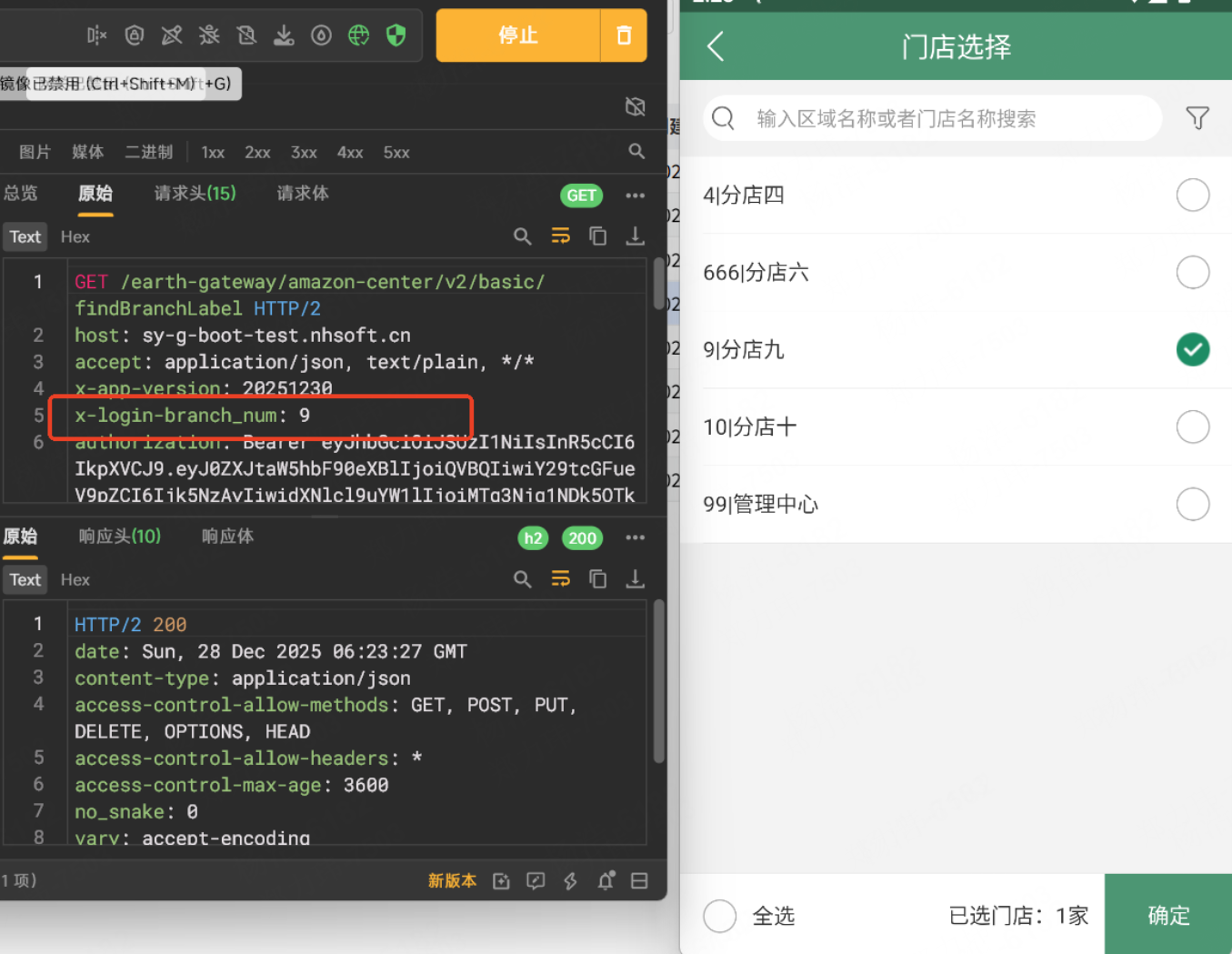Click the crossed-out pen rewrite icon
This screenshot has height=954, width=1232.
coord(172,35)
